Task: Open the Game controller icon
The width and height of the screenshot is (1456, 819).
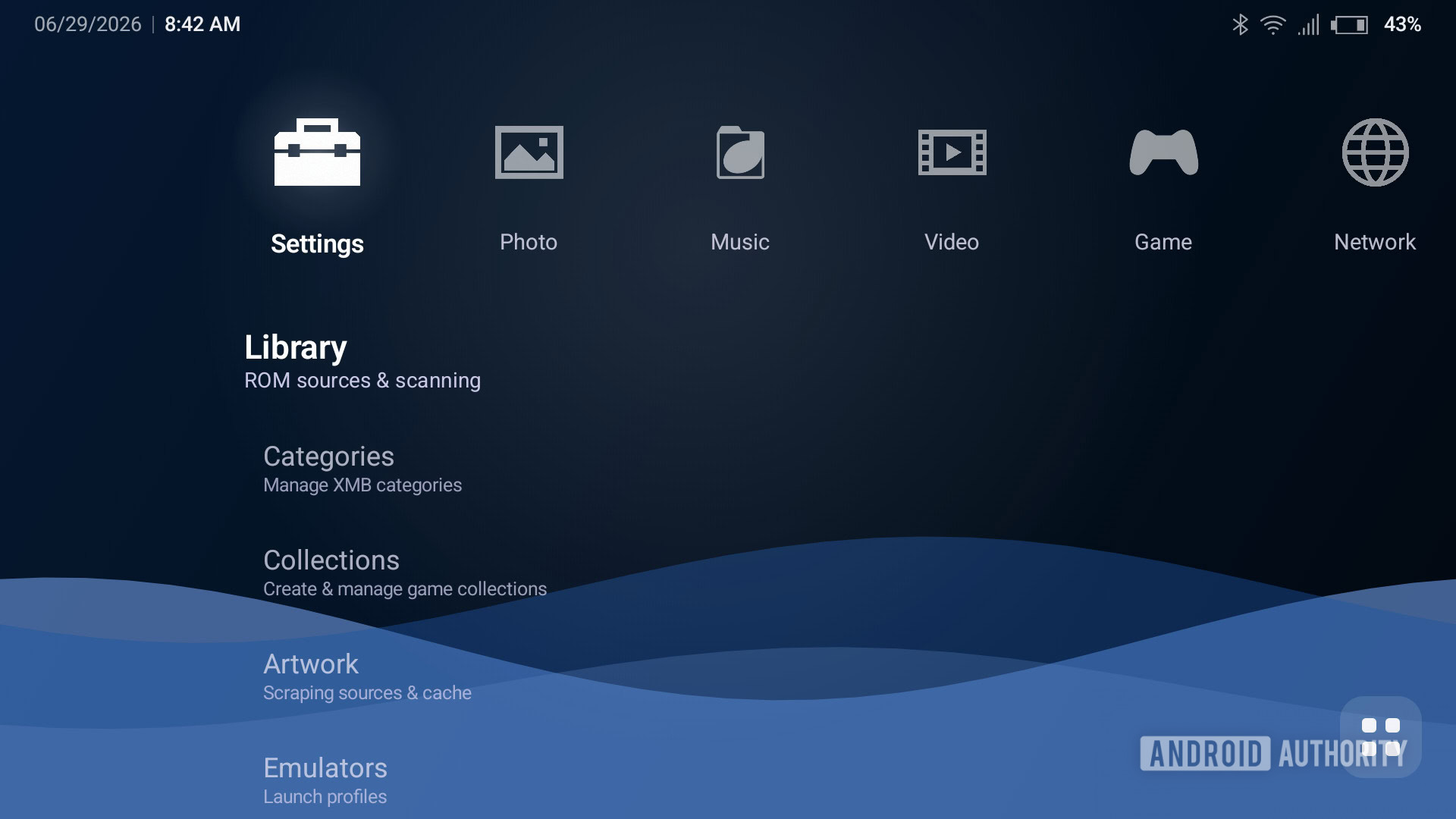Action: (x=1164, y=152)
